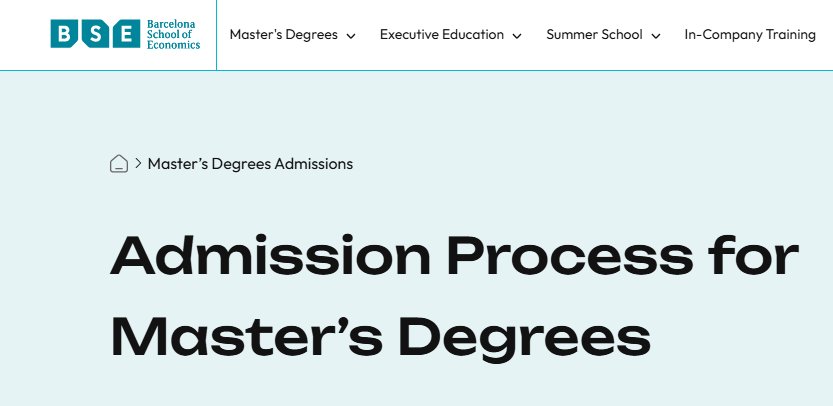Click the "E" square of BSE logo
The height and width of the screenshot is (406, 833).
click(x=126, y=34)
